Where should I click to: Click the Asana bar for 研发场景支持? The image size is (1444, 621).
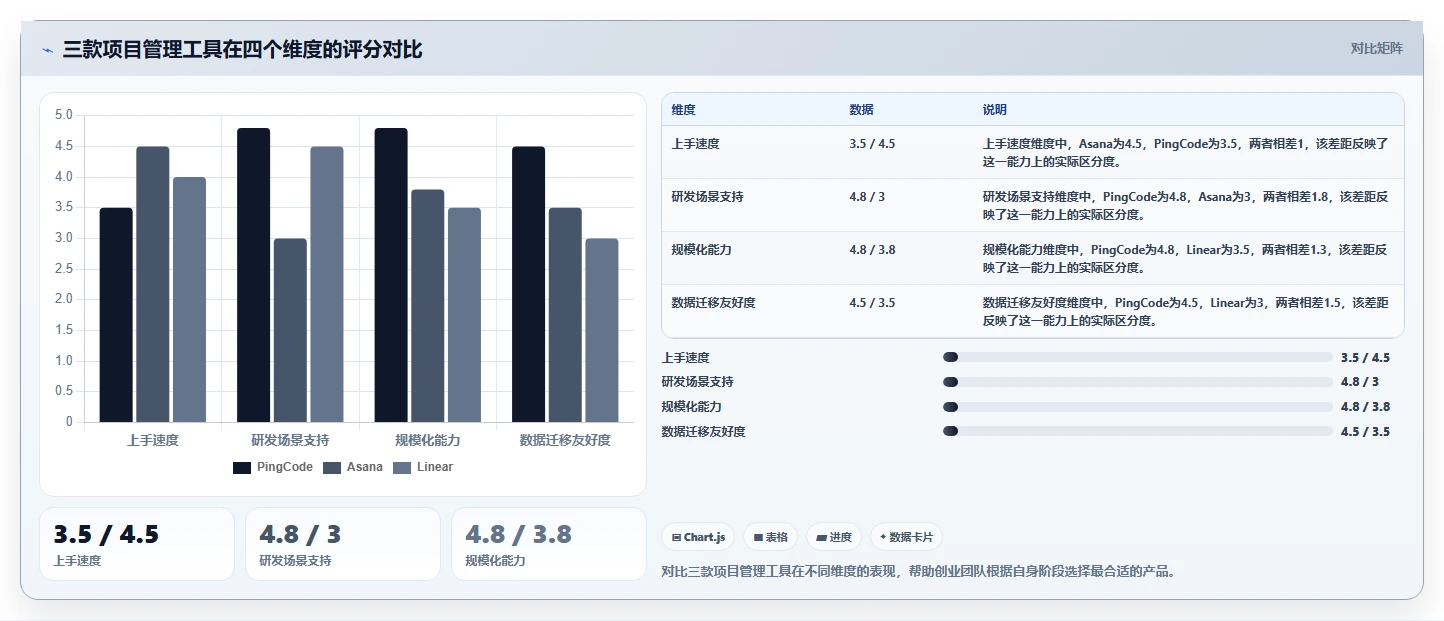pos(290,330)
